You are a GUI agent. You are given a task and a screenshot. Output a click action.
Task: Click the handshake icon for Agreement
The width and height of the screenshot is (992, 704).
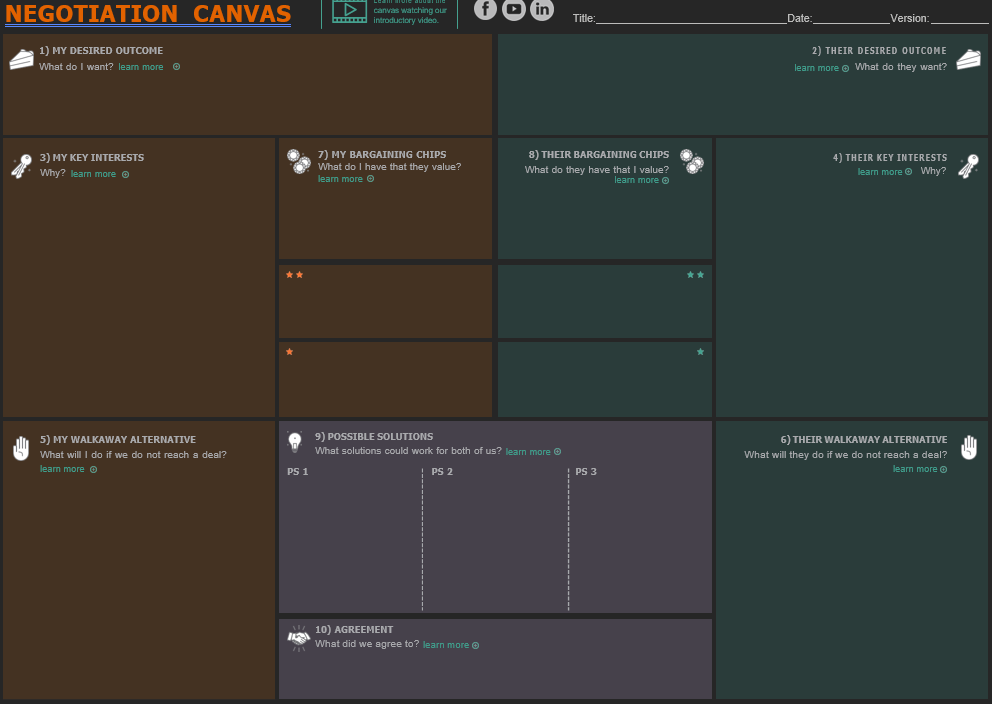pos(299,638)
